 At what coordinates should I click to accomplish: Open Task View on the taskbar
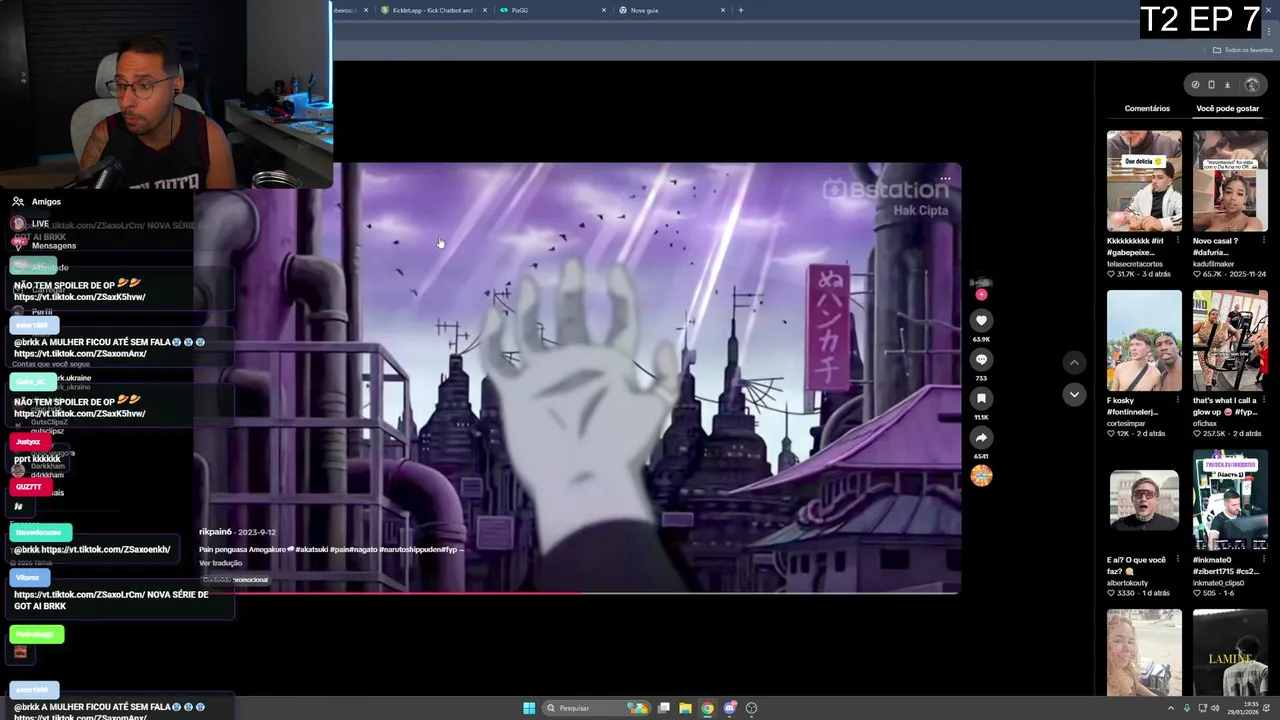point(663,708)
